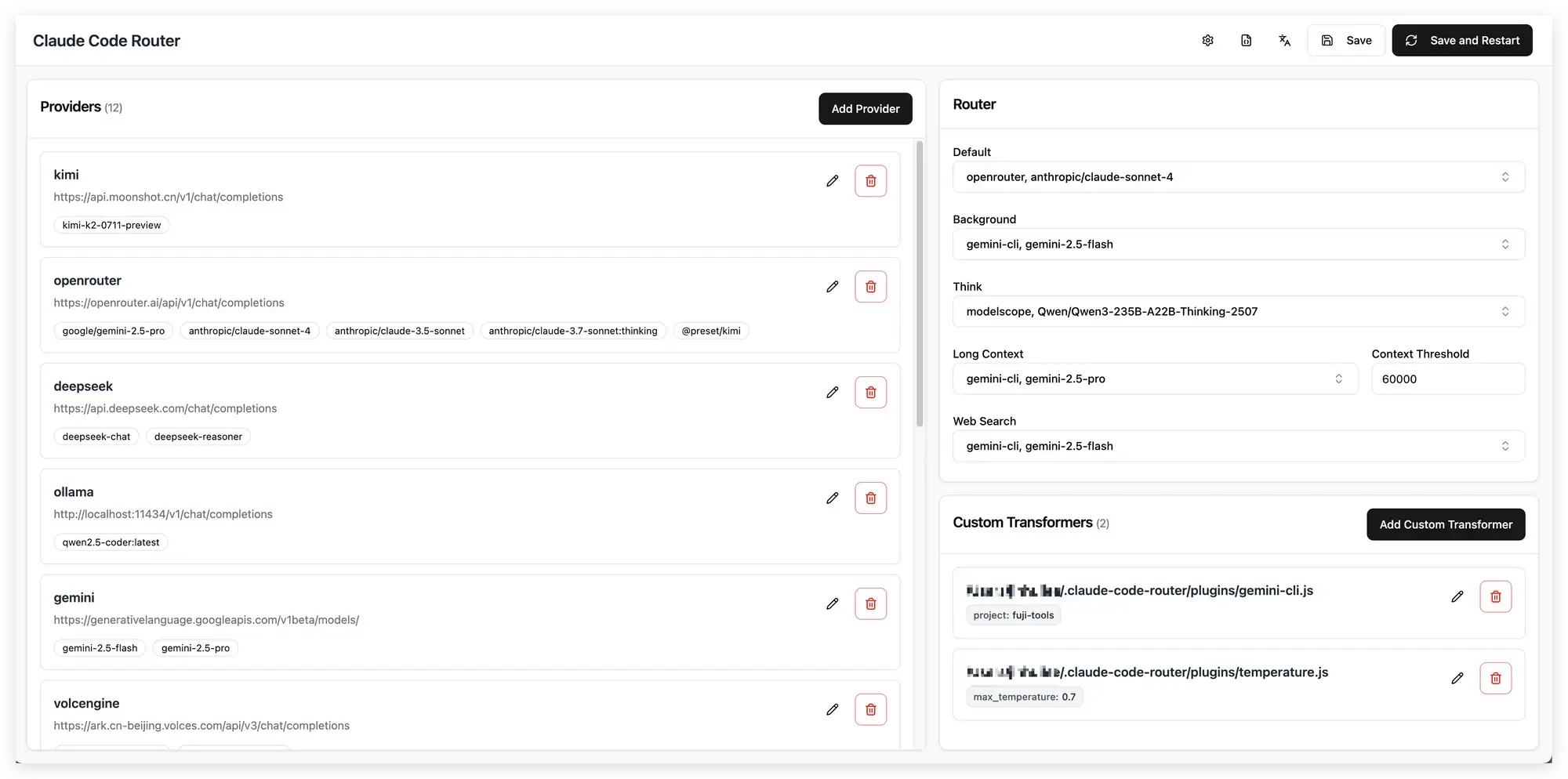Click the Add Custom Transformer button

[1445, 524]
